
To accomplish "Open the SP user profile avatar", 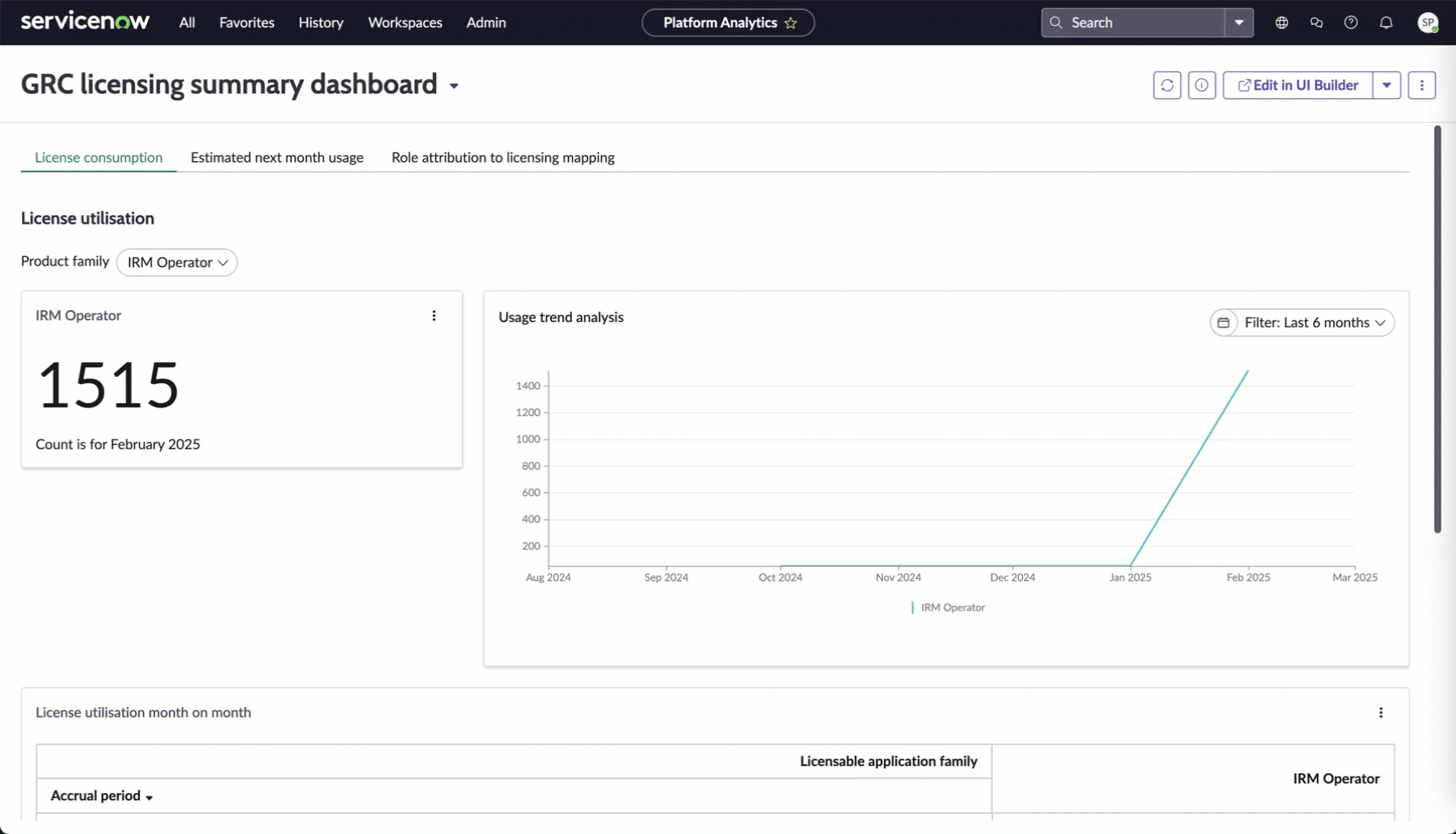I will (x=1428, y=23).
